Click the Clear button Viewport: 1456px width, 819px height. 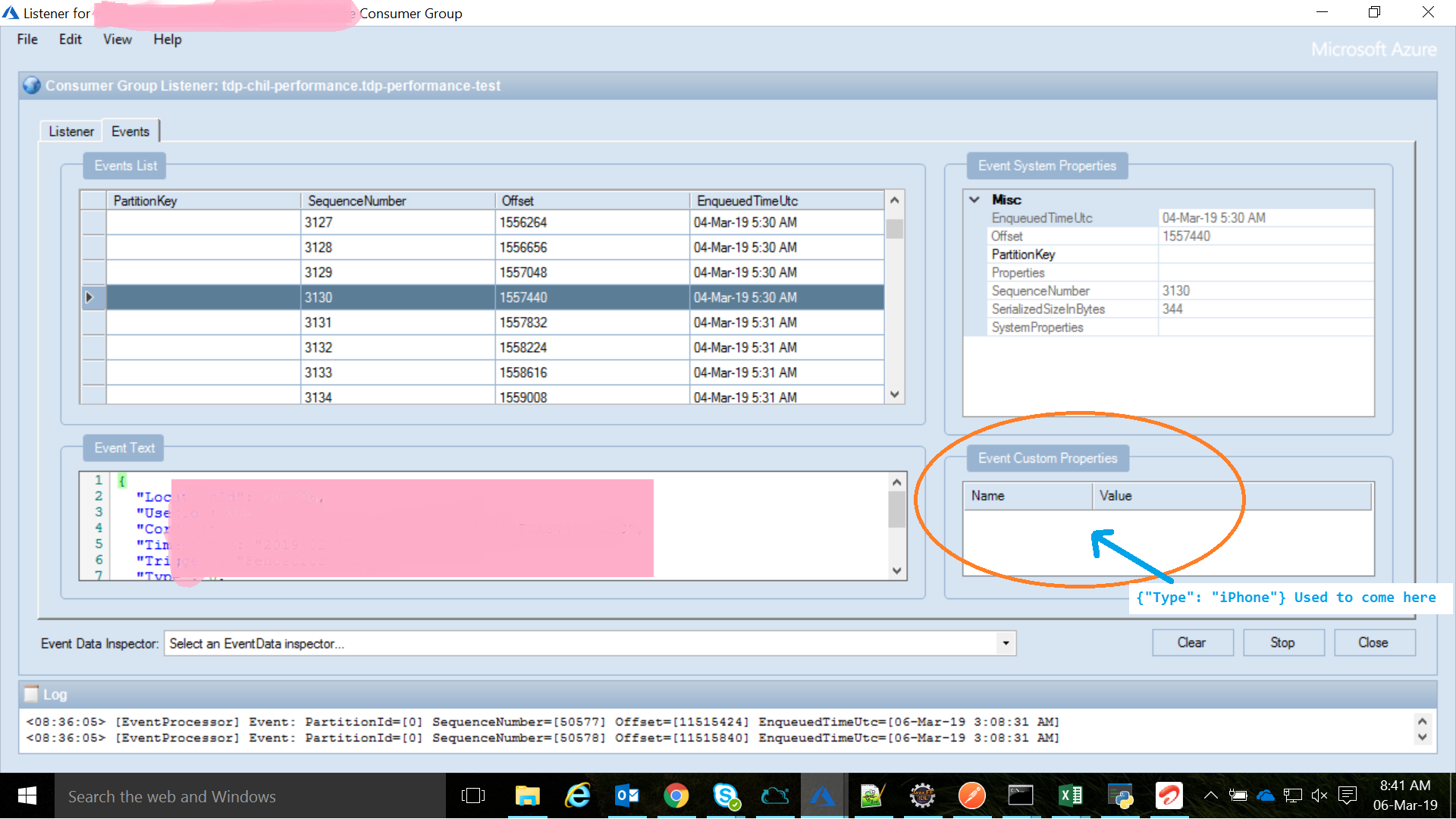point(1192,642)
